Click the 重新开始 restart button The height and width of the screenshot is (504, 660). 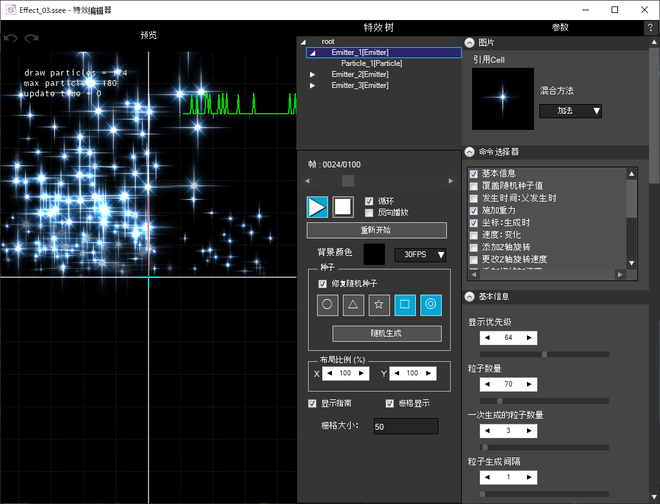tap(376, 230)
